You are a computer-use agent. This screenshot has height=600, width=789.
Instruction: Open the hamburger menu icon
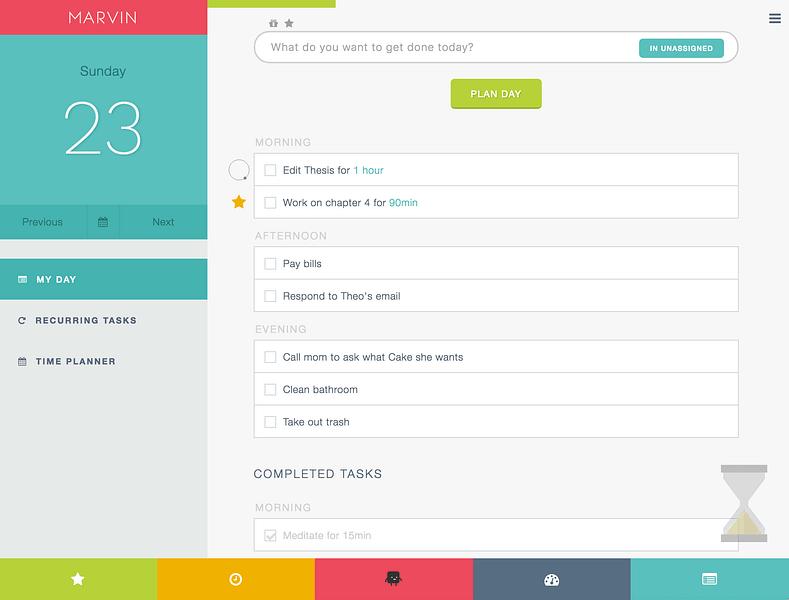coord(774,19)
